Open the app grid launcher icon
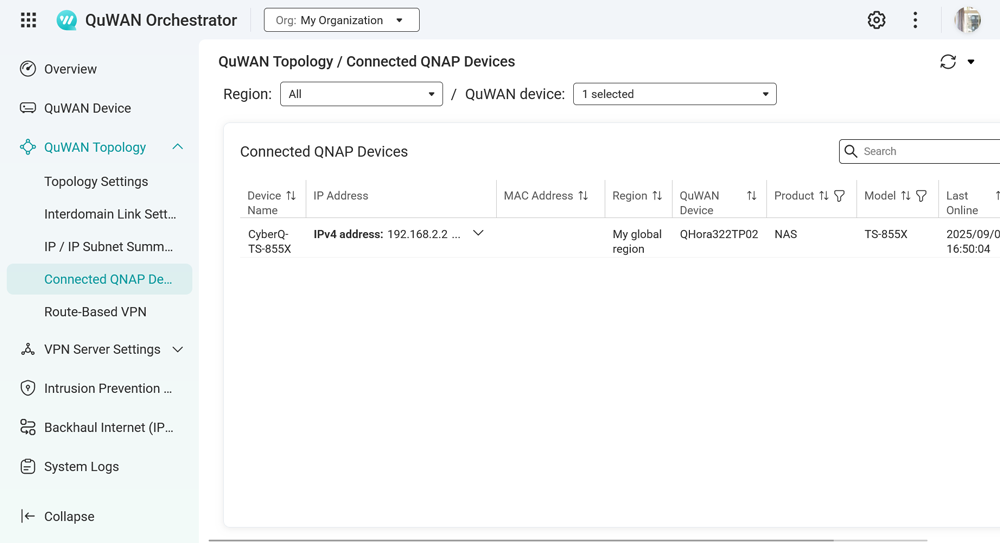The width and height of the screenshot is (1000, 543). click(x=28, y=20)
